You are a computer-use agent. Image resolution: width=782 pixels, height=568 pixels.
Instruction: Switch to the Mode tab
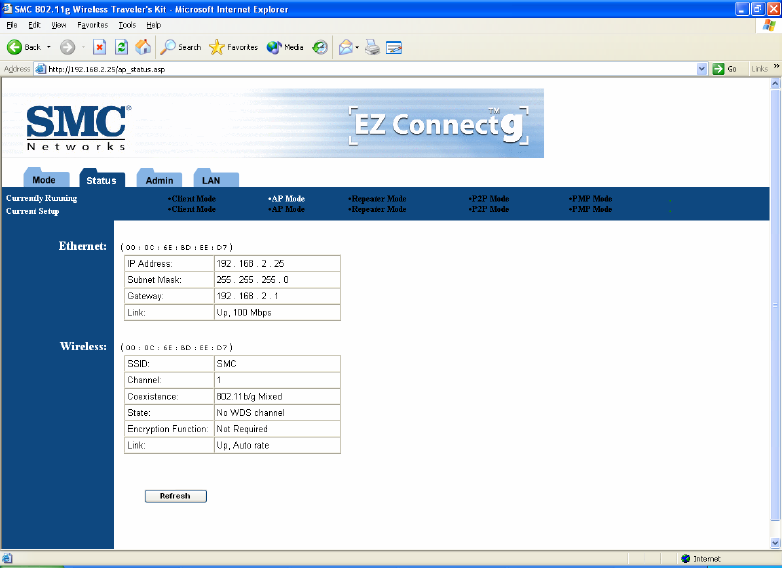pos(44,179)
